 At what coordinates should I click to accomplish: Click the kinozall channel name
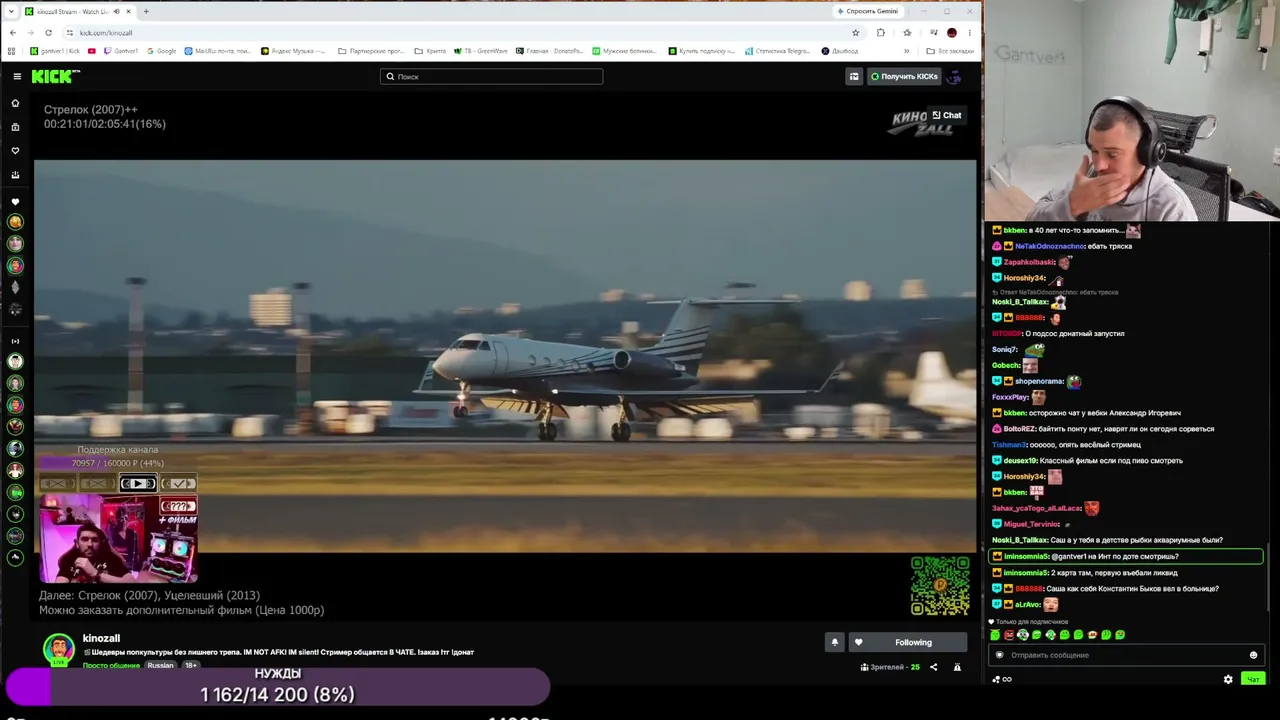click(101, 638)
